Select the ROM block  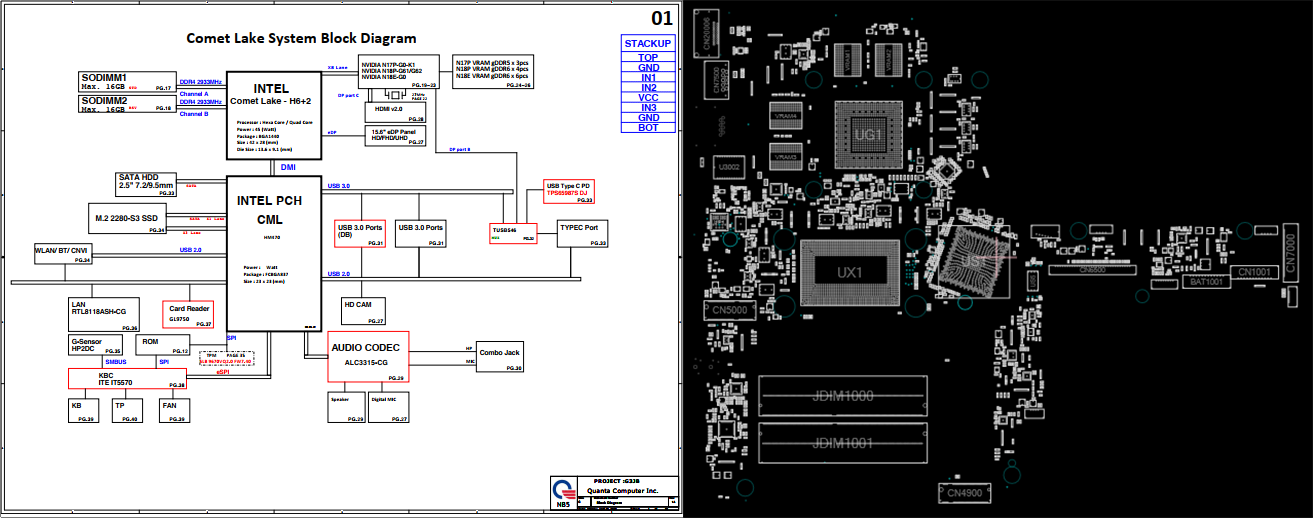(x=161, y=346)
